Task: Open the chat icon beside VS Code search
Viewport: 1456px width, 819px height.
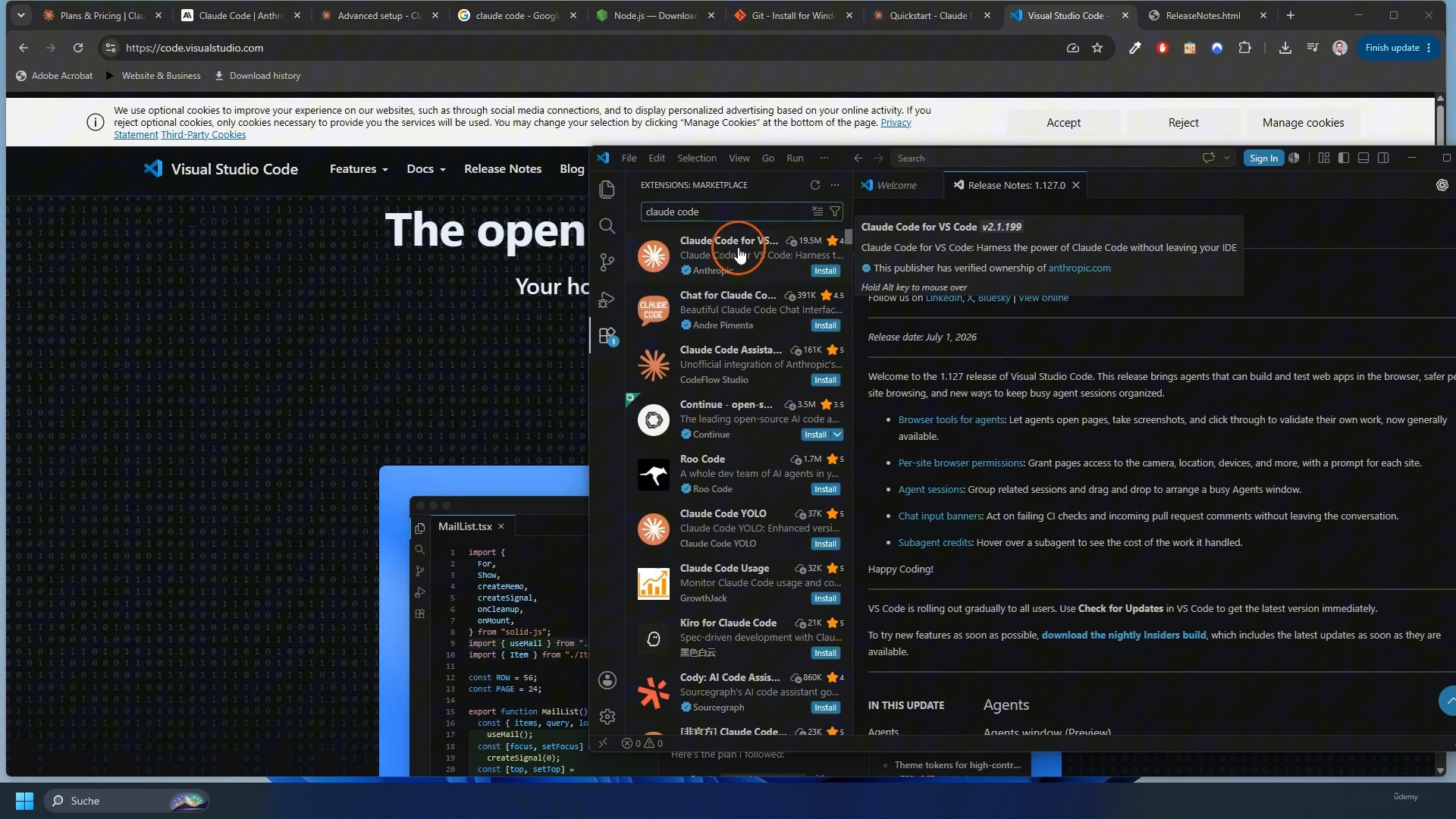Action: (1208, 158)
